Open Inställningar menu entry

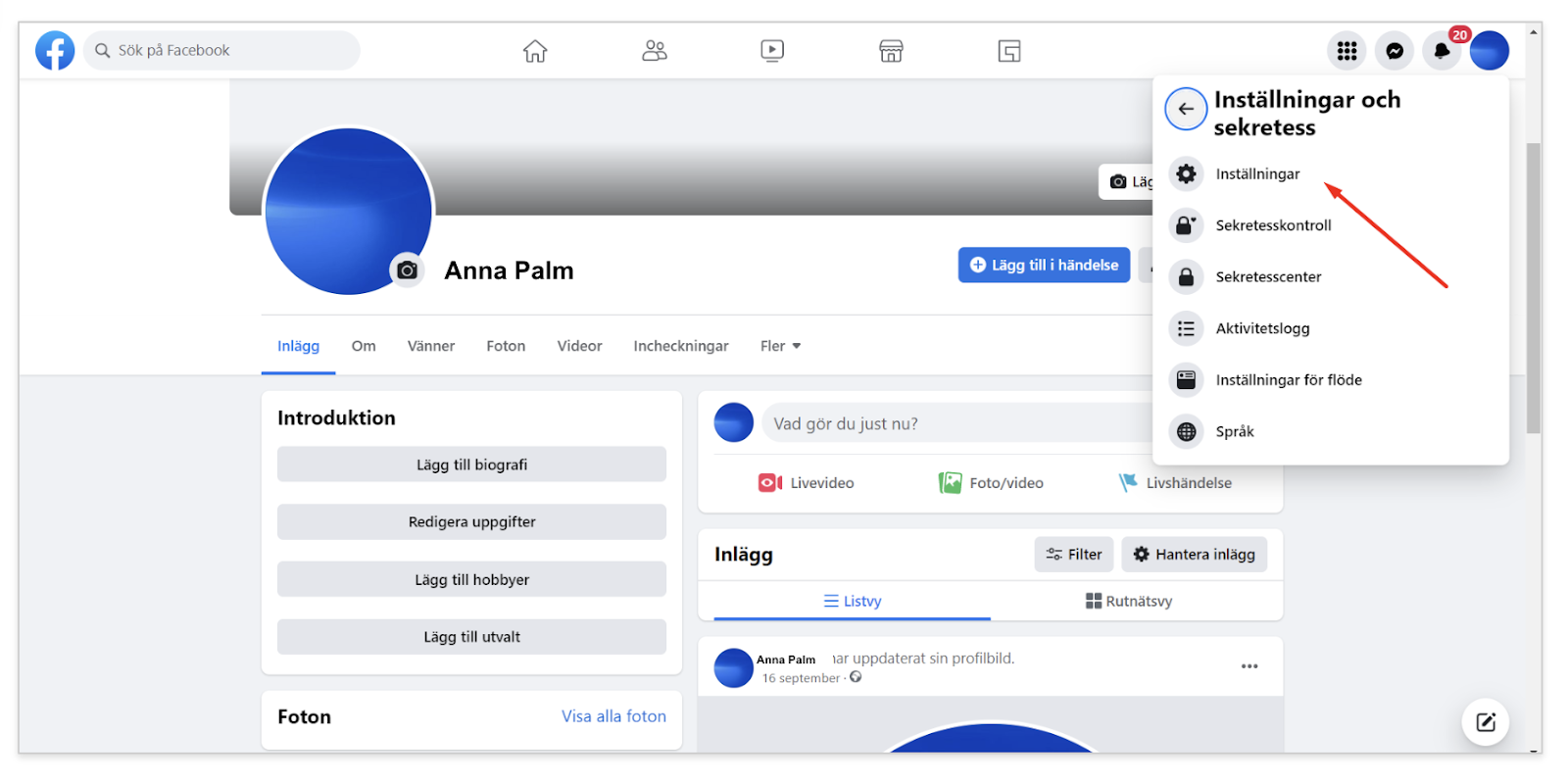(x=1331, y=173)
